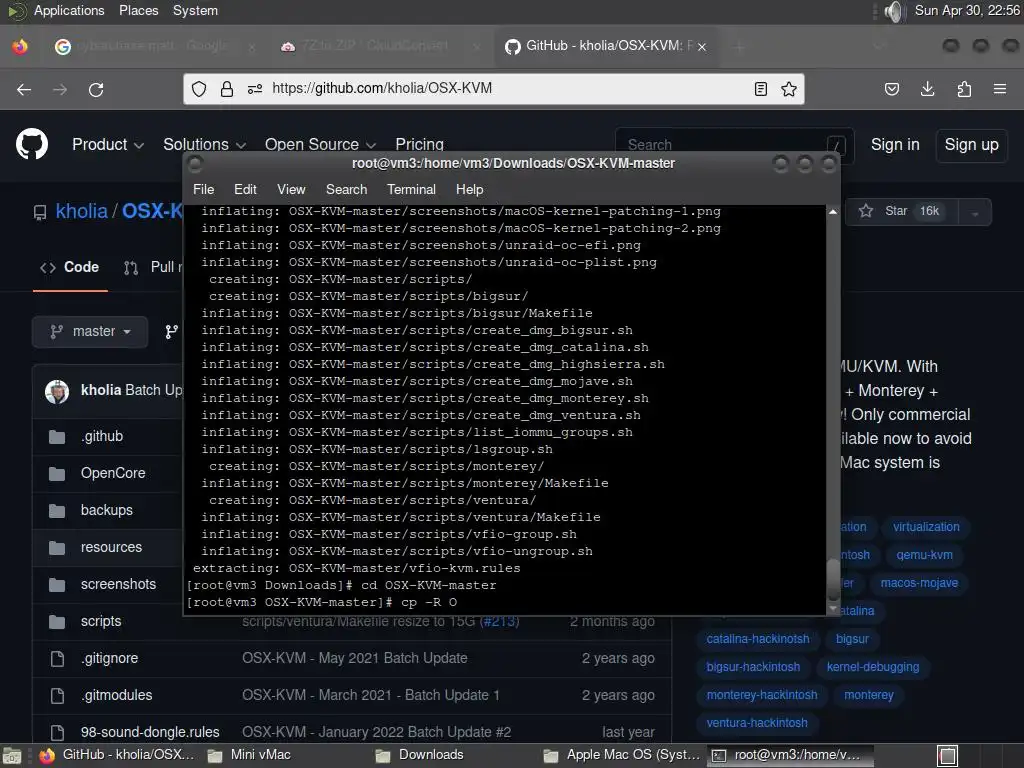Image resolution: width=1024 pixels, height=768 pixels.
Task: Click the Firefox icon in the tab bar
Action: (x=20, y=47)
